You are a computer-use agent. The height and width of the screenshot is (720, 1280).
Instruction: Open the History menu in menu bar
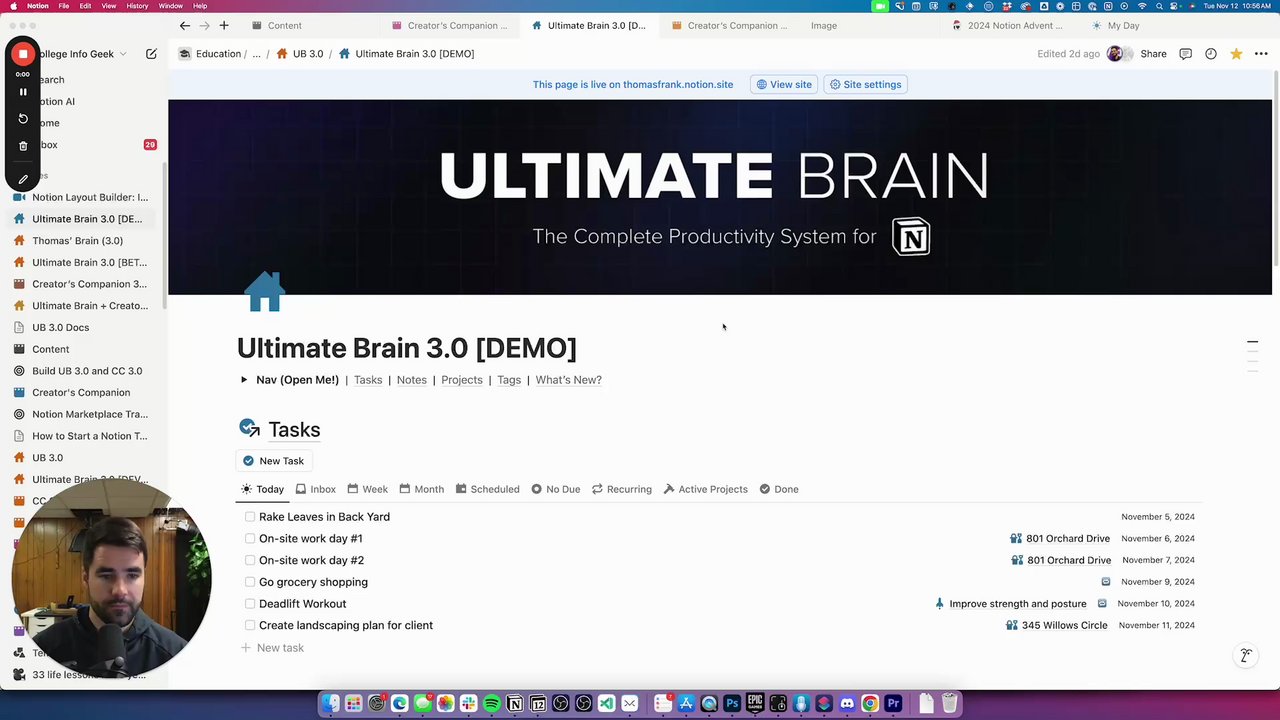click(137, 6)
